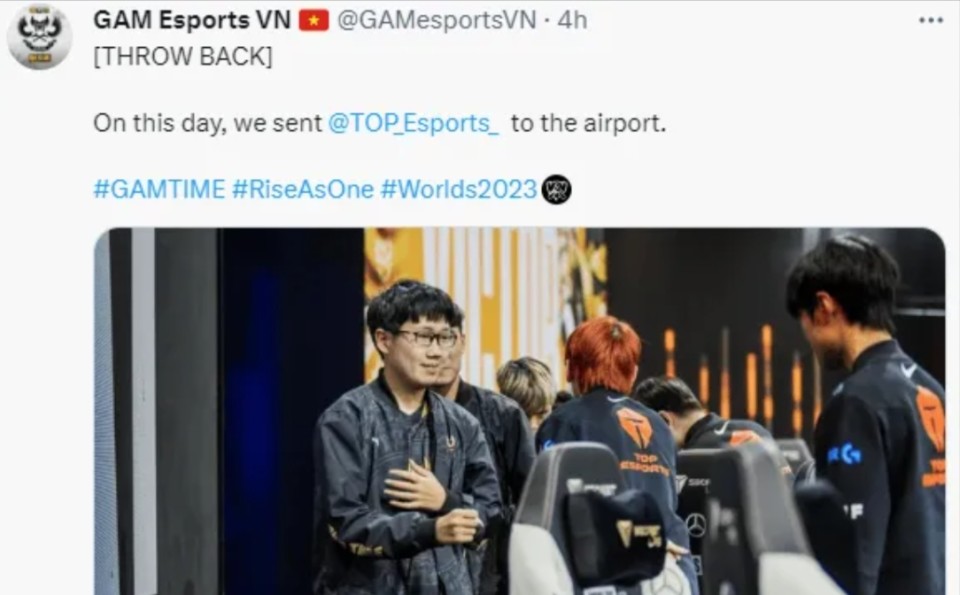Click the Mercedes-Benz logo on the gaming chair
This screenshot has height=595, width=960.
tap(696, 525)
